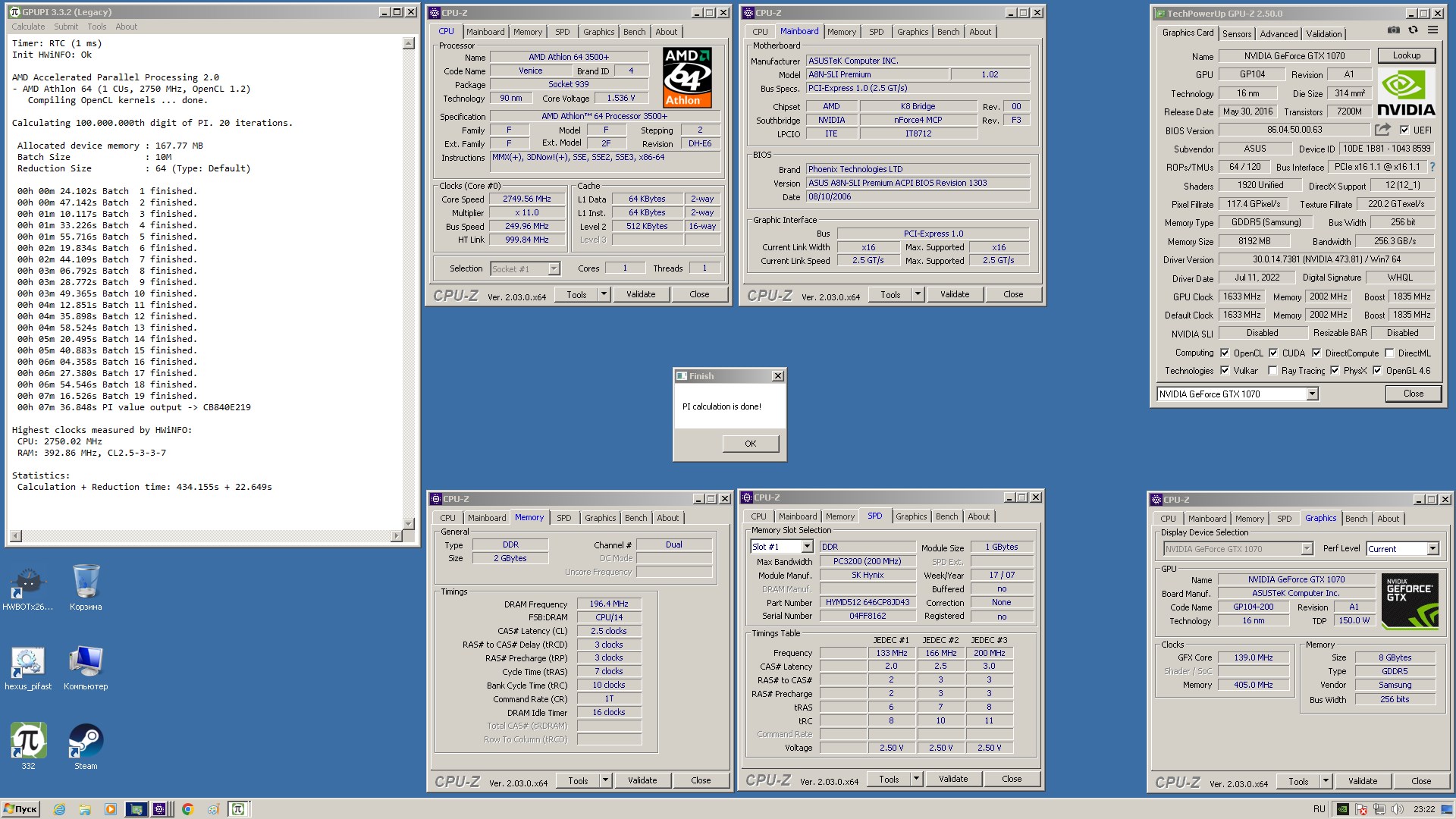The width and height of the screenshot is (1456, 819).
Task: Click GPUPI vertical scrollbar up arrow
Action: [x=409, y=43]
